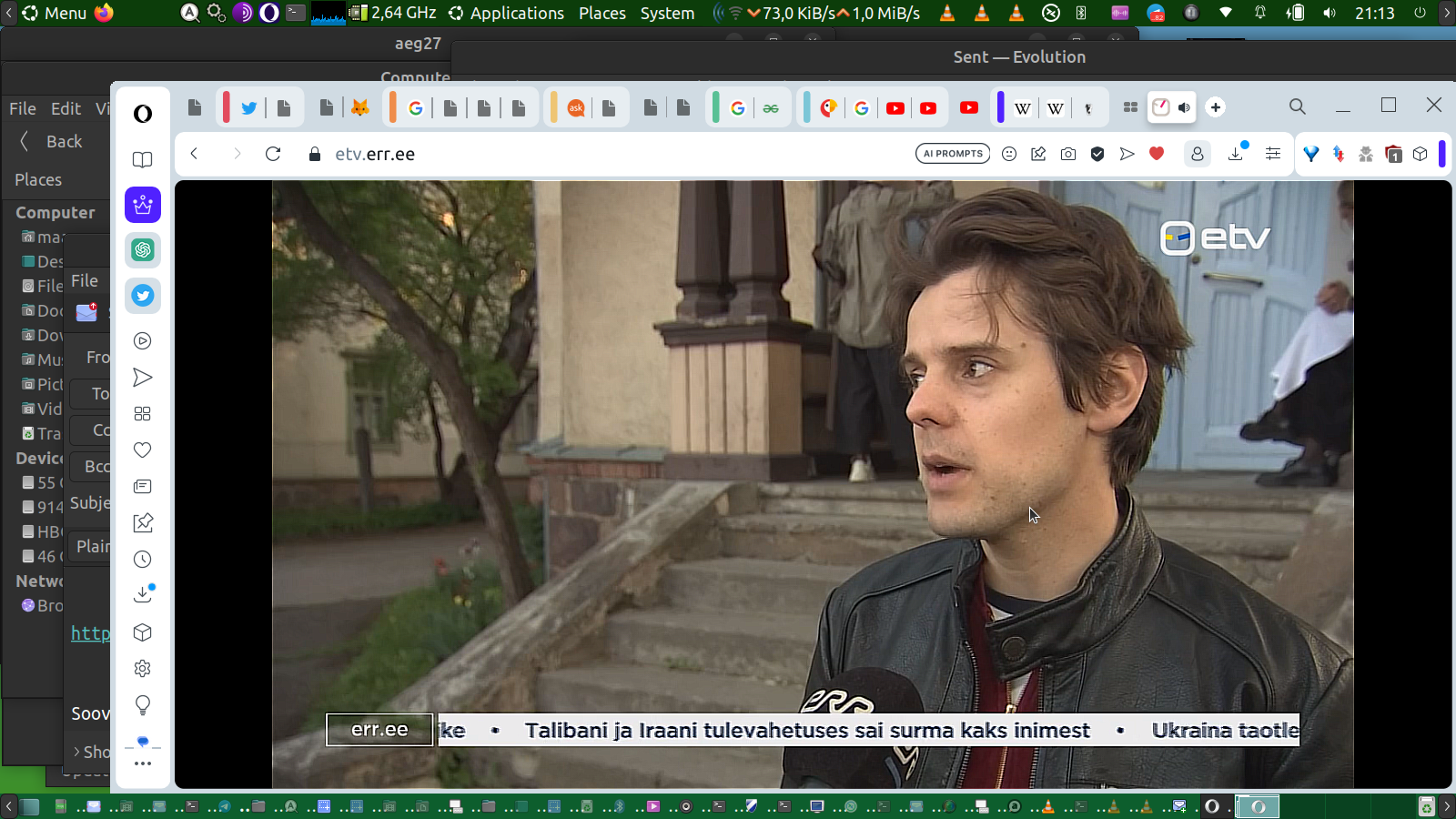Viewport: 1456px width, 819px height.
Task: Open sidebar Settings gear
Action: tap(143, 669)
